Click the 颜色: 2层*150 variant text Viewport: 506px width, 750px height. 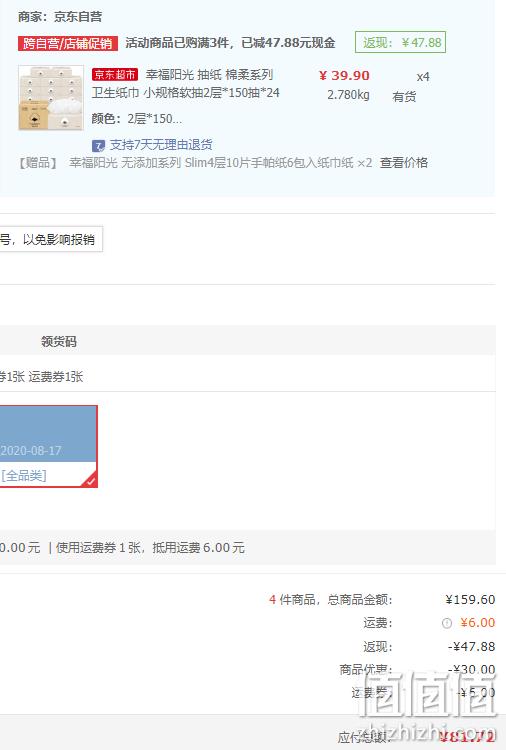coord(137,119)
